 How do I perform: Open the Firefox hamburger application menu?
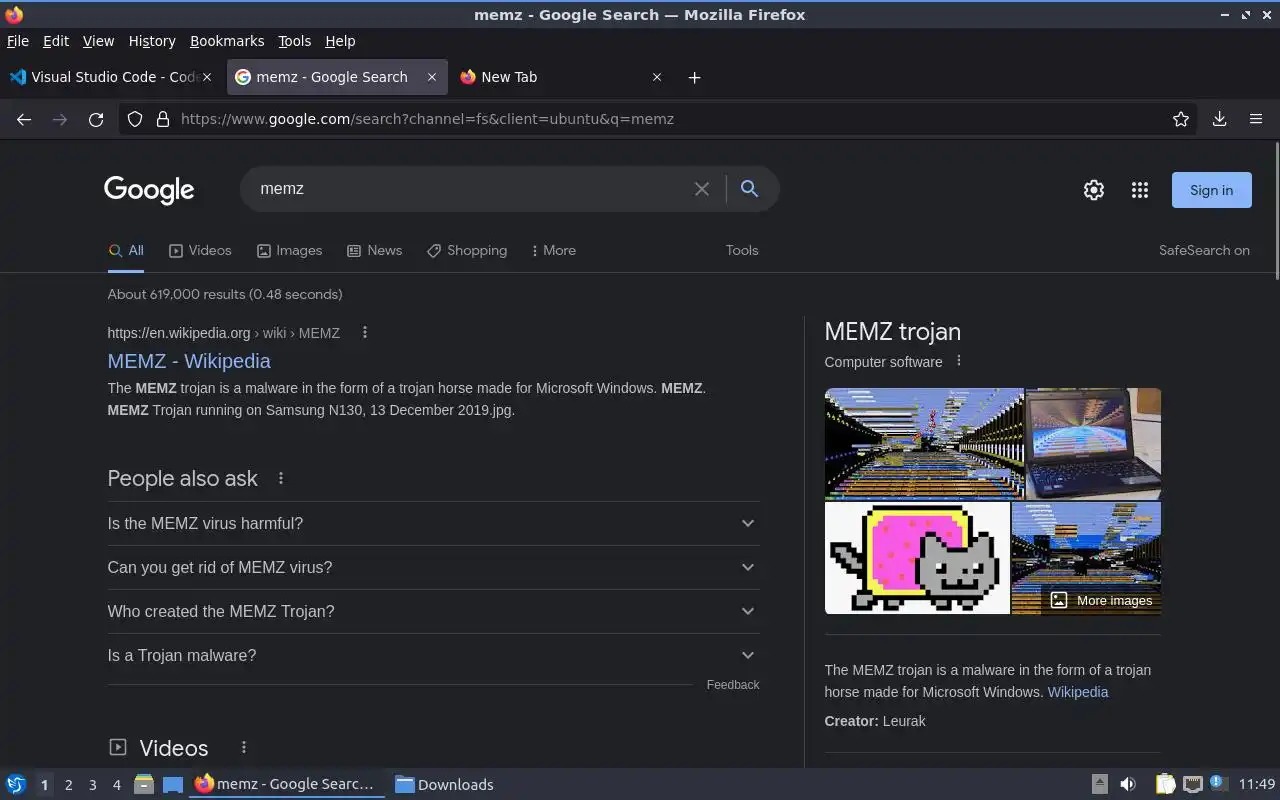(x=1256, y=119)
